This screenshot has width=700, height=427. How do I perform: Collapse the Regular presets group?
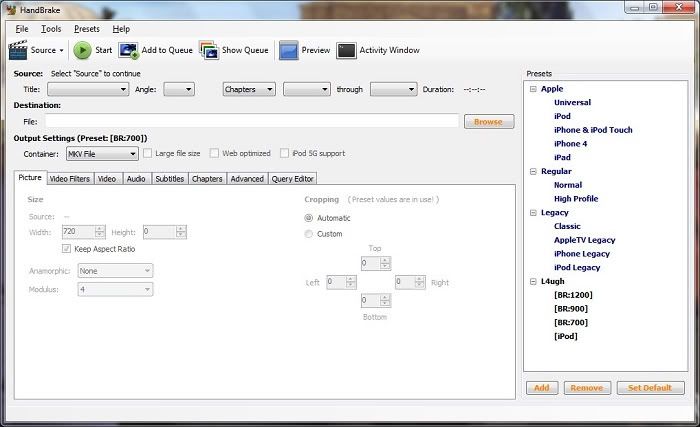(533, 172)
